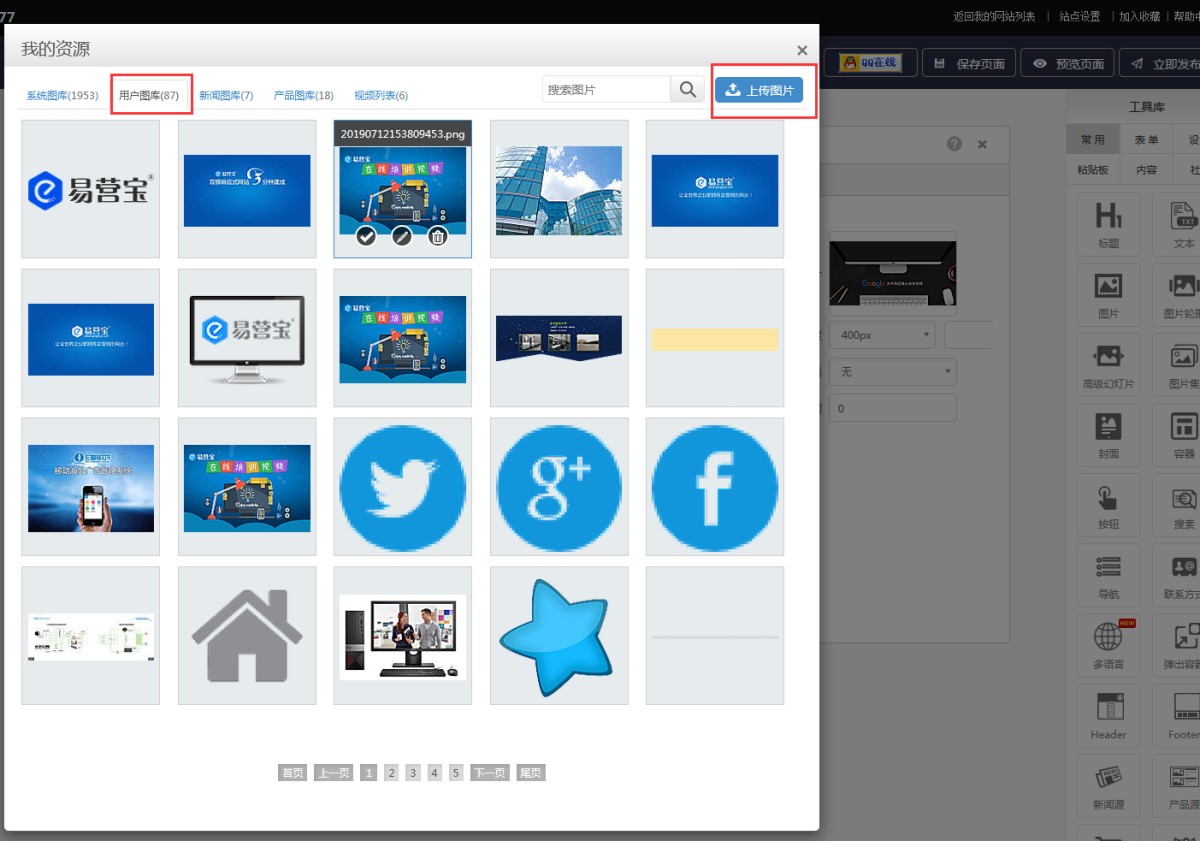Switch to the 系统图库(1953) tab
The height and width of the screenshot is (841, 1200).
tap(62, 96)
